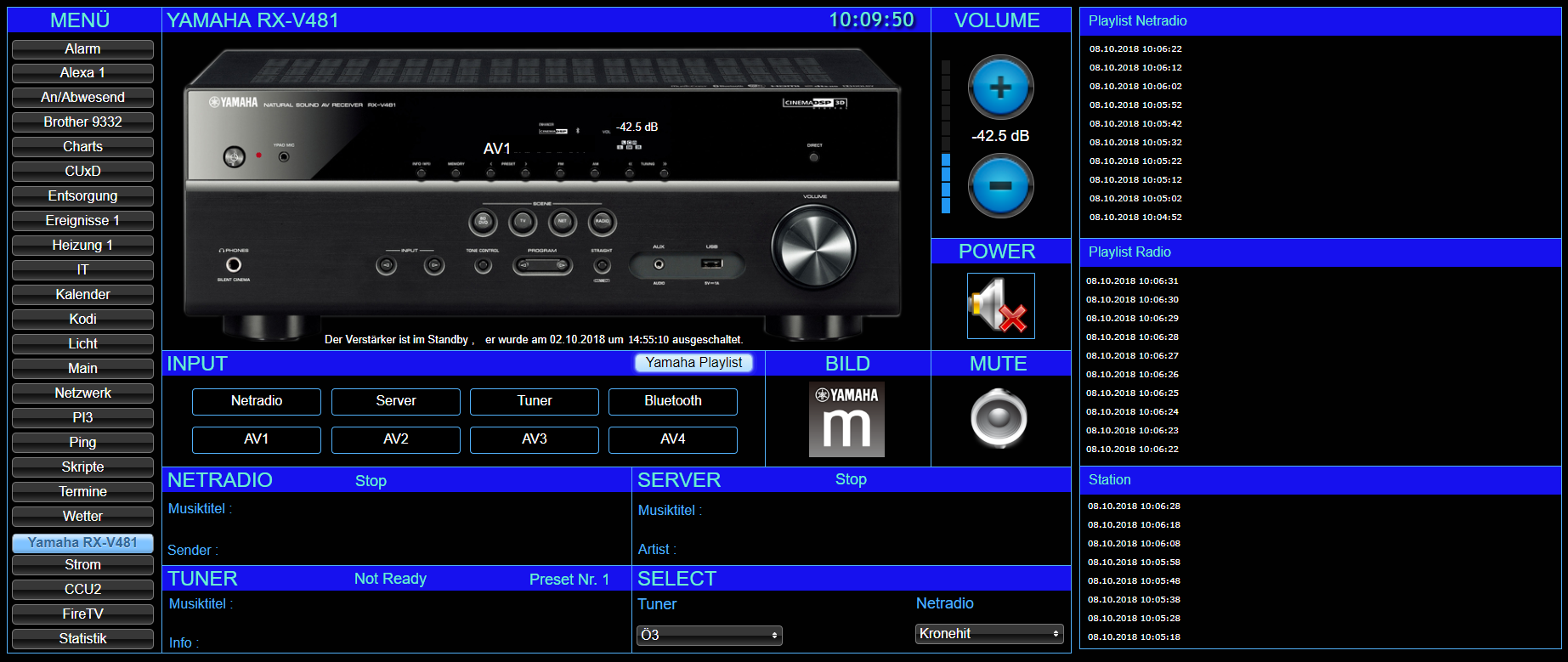The height and width of the screenshot is (662, 1568).
Task: Open the Netzwerk page
Action: click(x=82, y=393)
